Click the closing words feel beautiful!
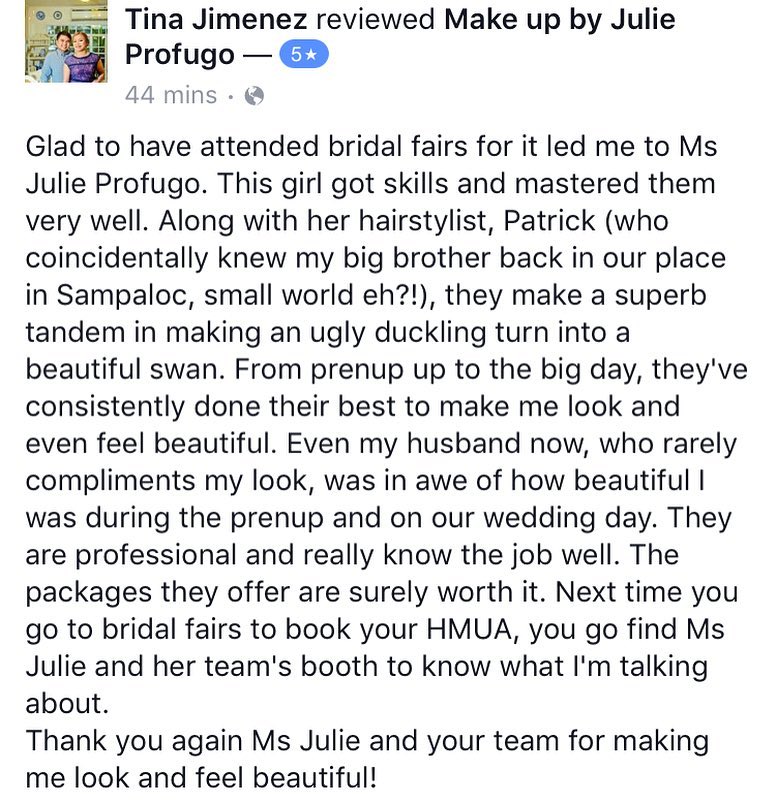 (x=286, y=777)
